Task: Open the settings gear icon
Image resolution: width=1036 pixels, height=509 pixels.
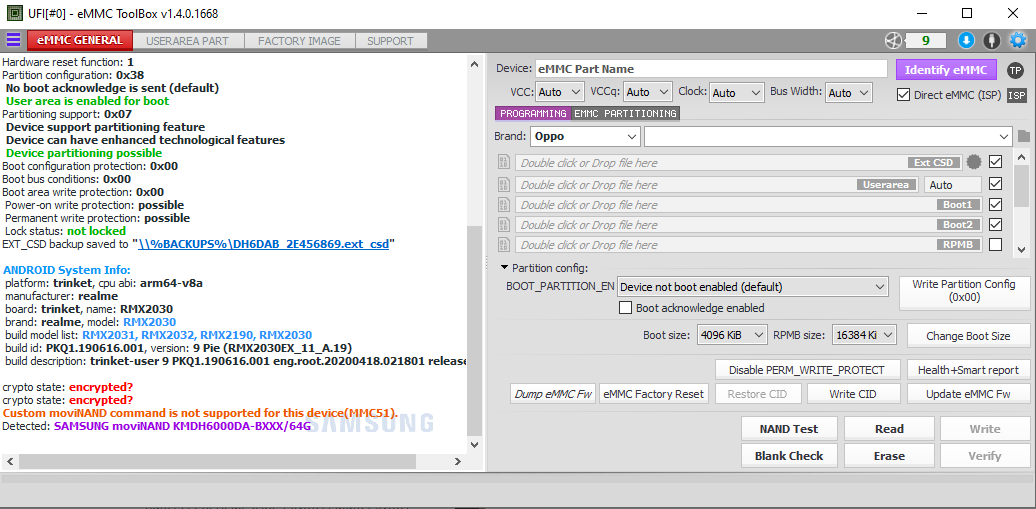Action: (x=1018, y=40)
